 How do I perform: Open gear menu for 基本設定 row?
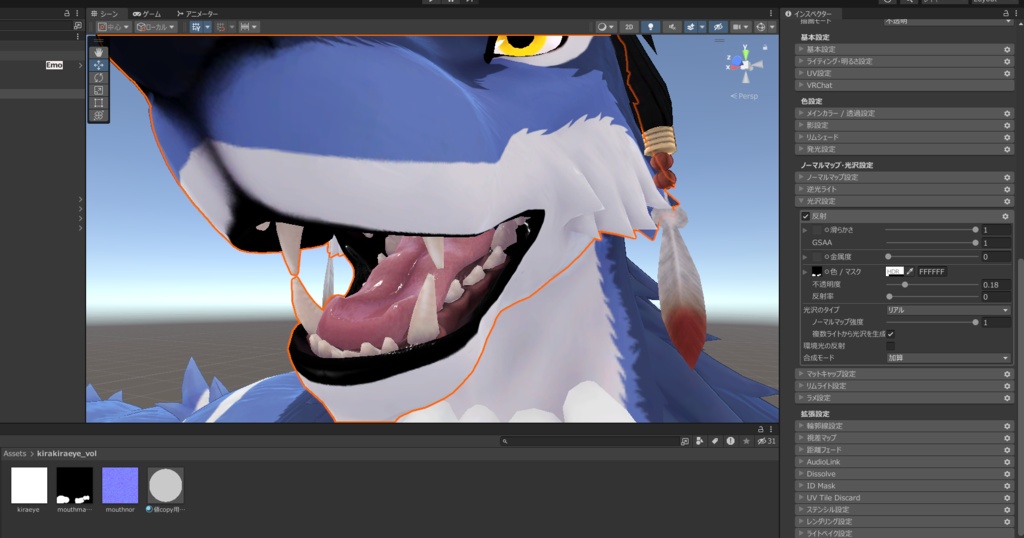point(1007,50)
